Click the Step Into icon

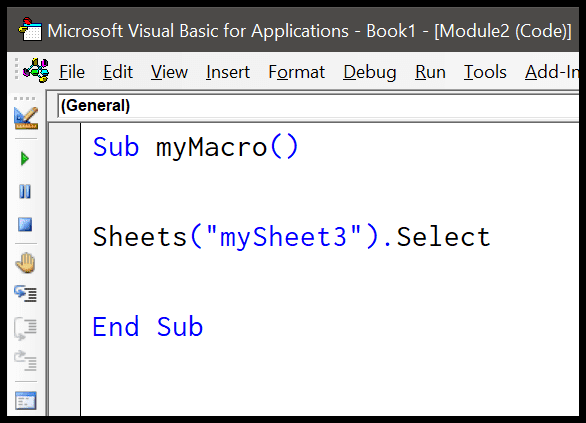(x=25, y=294)
